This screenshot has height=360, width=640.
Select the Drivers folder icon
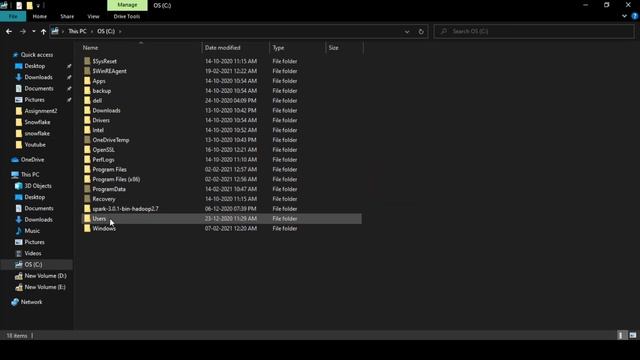click(x=87, y=120)
